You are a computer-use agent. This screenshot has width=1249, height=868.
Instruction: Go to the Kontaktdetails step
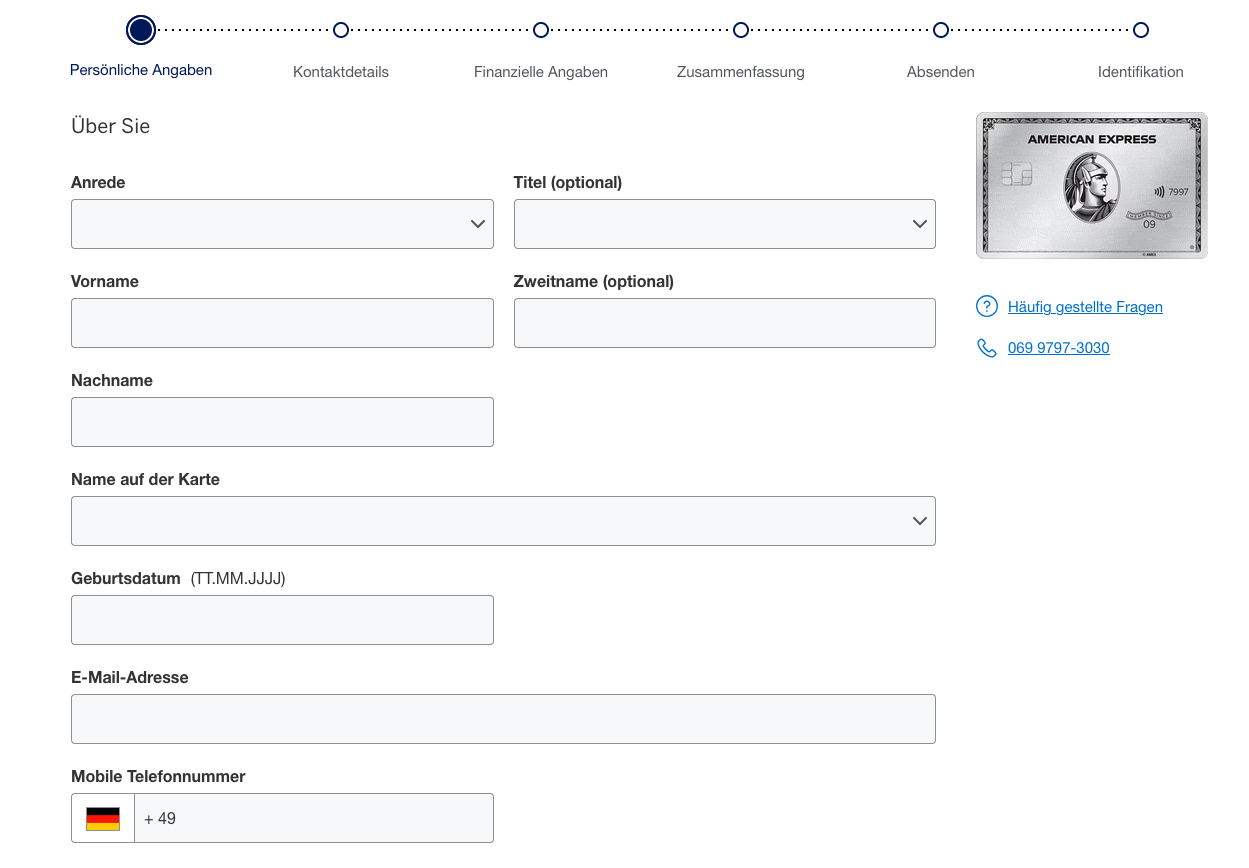coord(341,30)
